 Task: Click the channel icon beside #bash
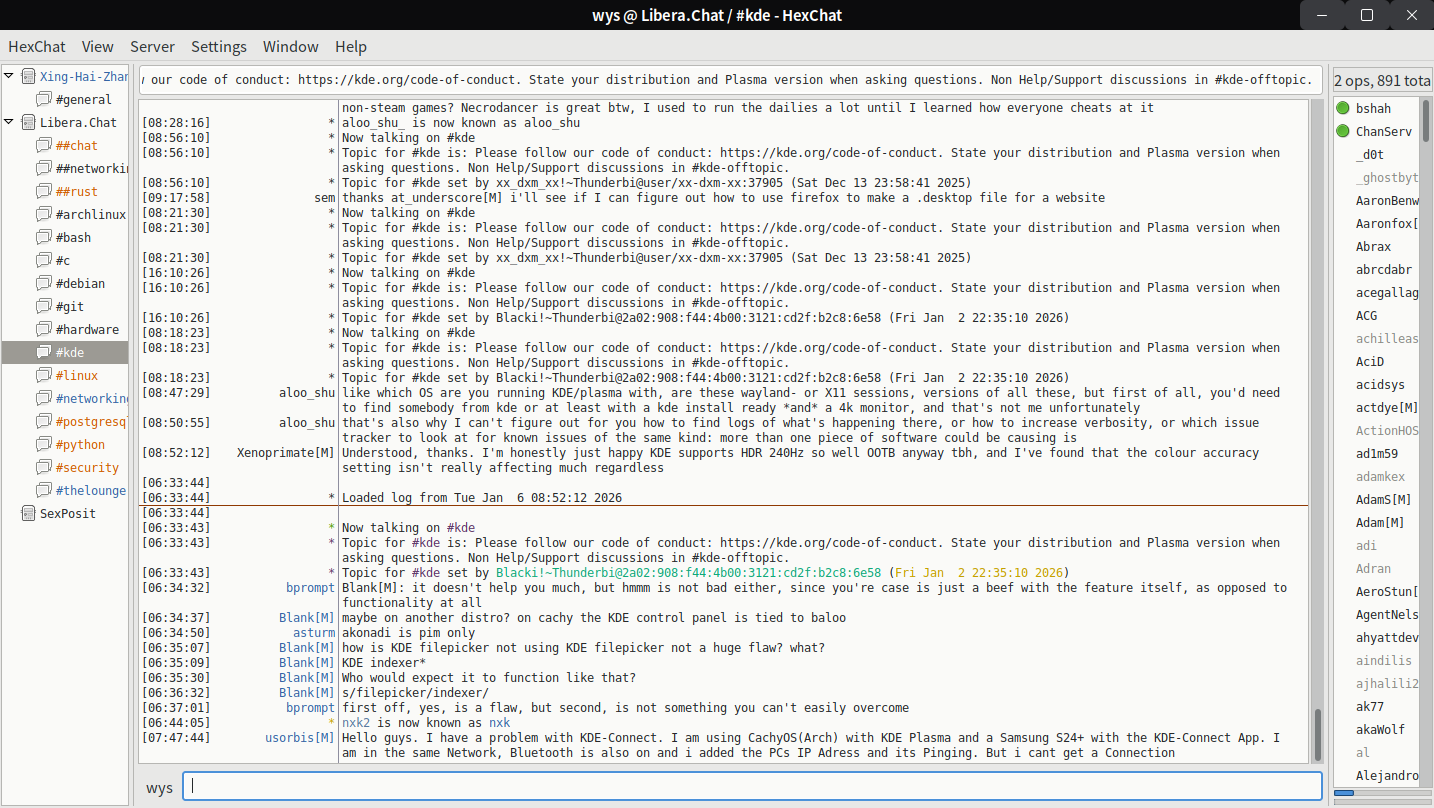(x=44, y=237)
